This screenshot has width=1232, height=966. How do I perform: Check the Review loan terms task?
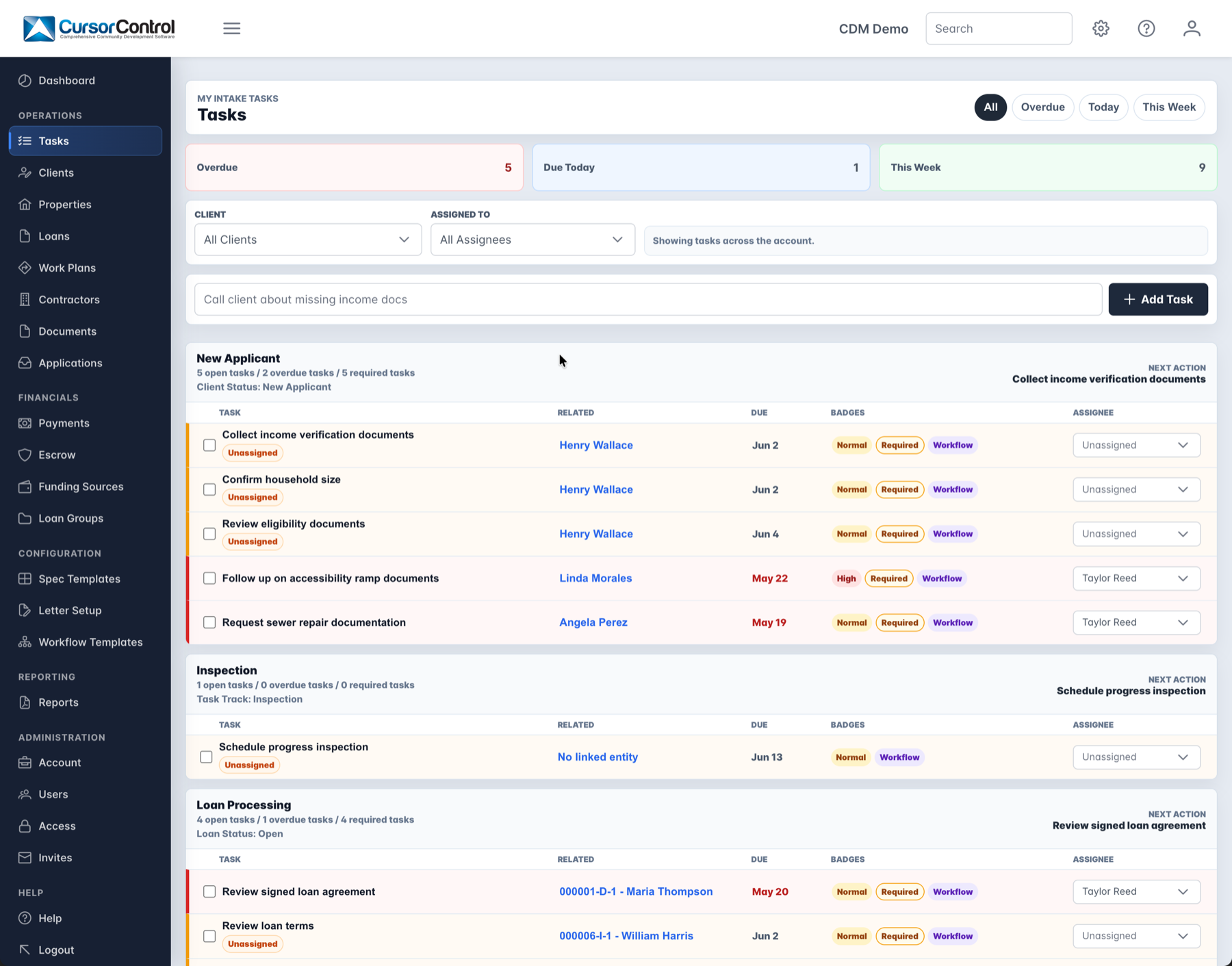click(x=209, y=936)
